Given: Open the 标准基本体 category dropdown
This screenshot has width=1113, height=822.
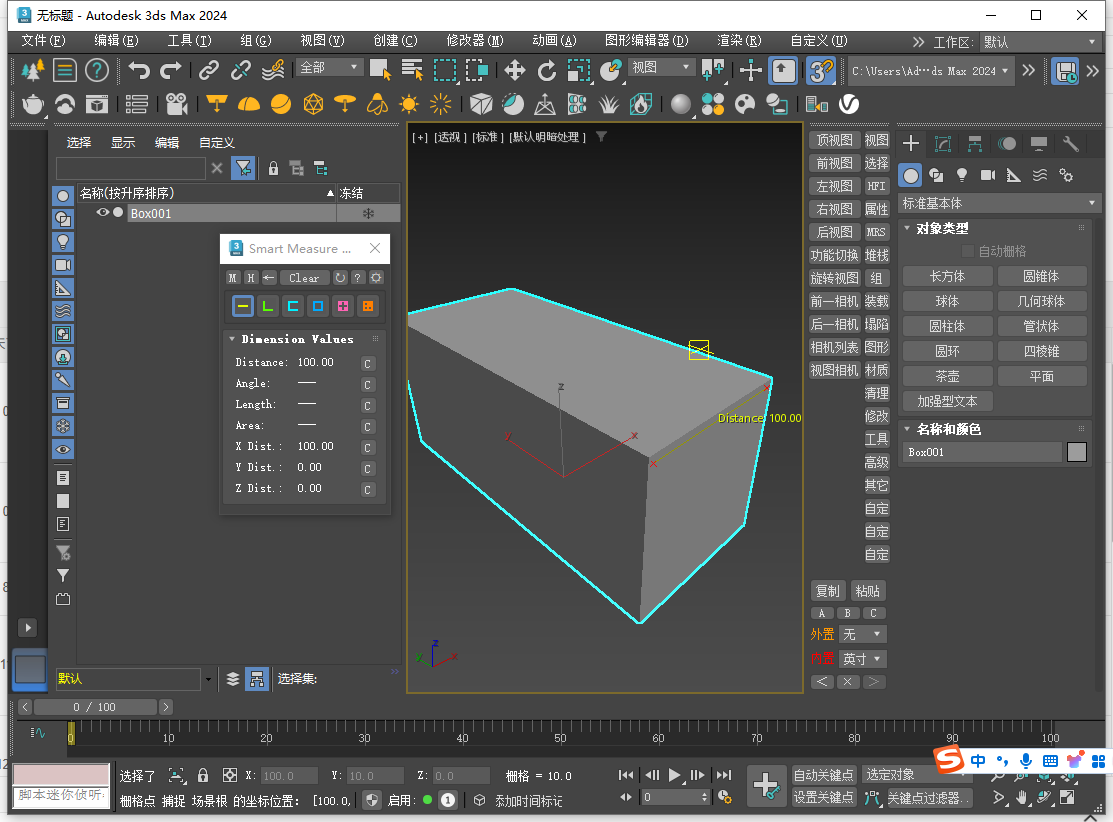Looking at the screenshot, I should tap(998, 203).
